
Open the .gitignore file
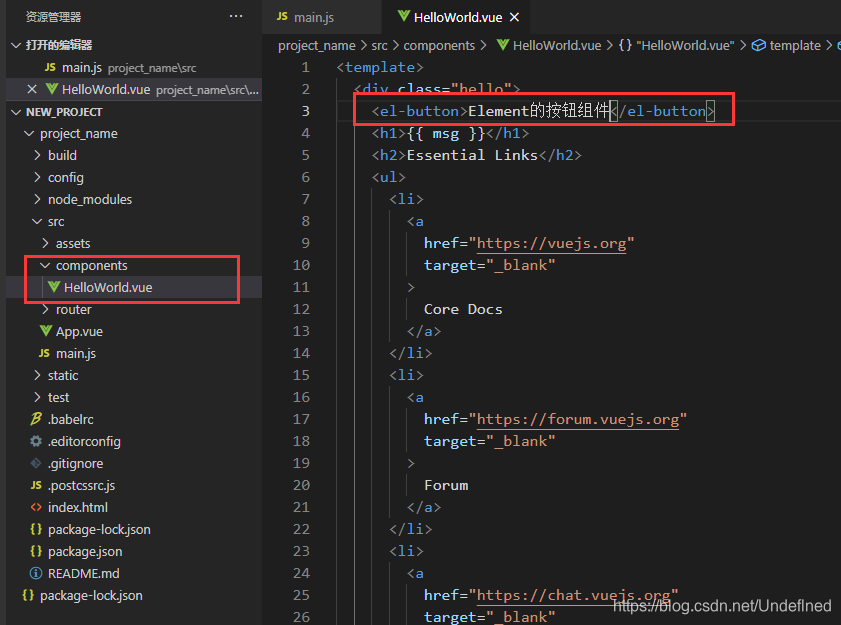[134, 464]
